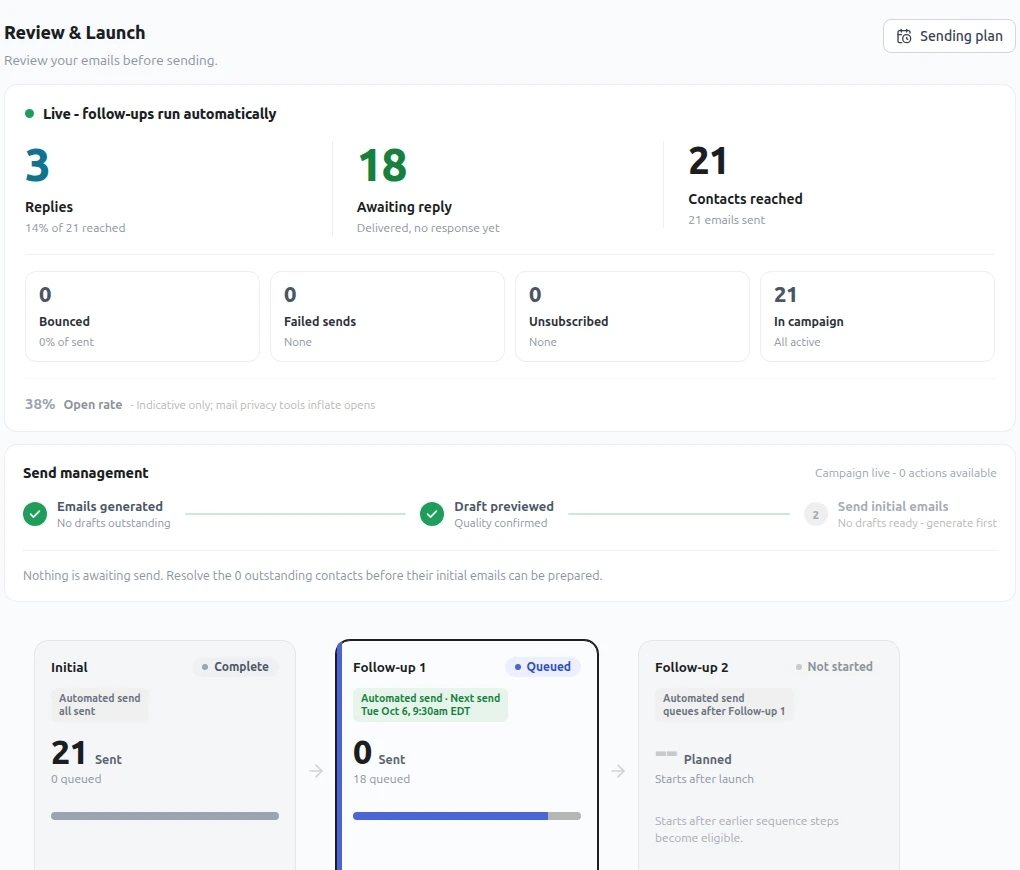This screenshot has width=1020, height=870.
Task: Click '18 queued' text in Follow-up 1
Action: [381, 779]
